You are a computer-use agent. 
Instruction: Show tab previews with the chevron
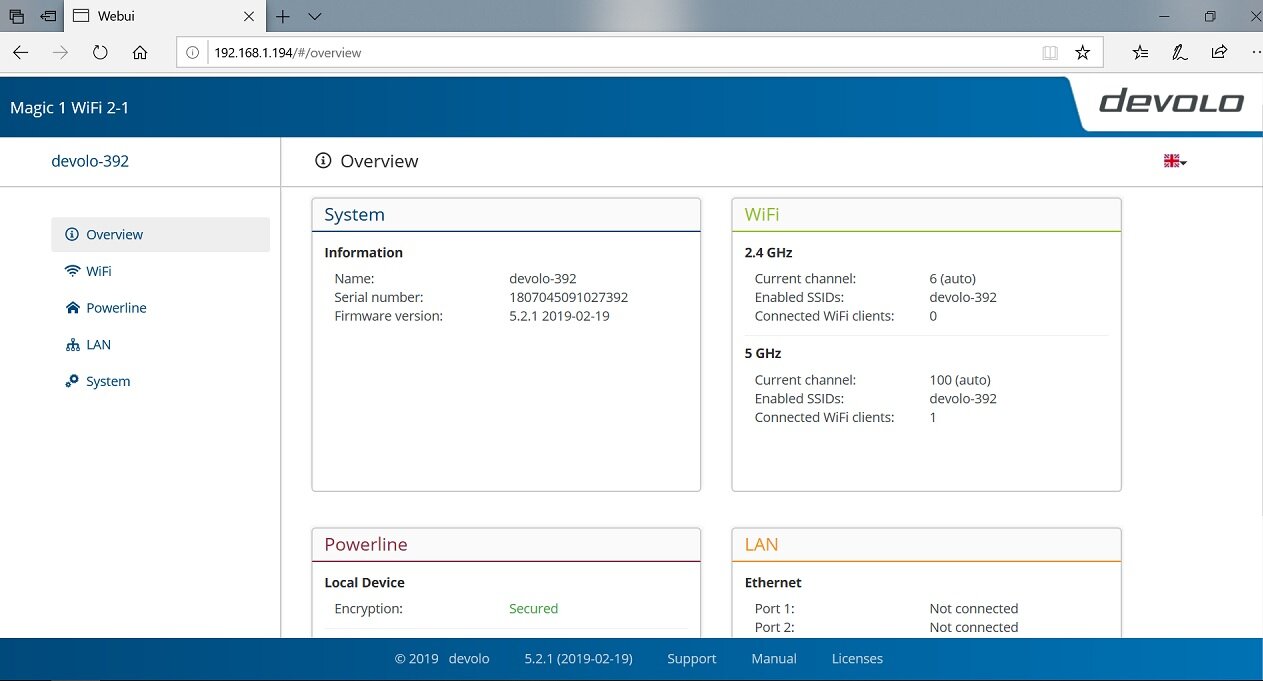[x=315, y=16]
